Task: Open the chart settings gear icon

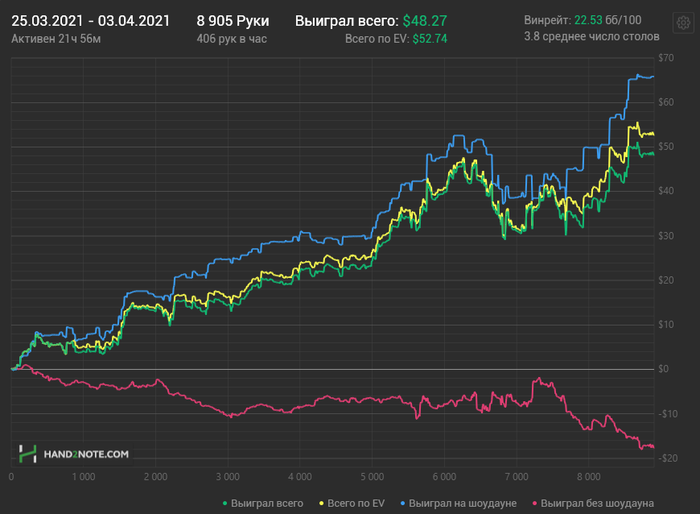Action: (x=683, y=22)
